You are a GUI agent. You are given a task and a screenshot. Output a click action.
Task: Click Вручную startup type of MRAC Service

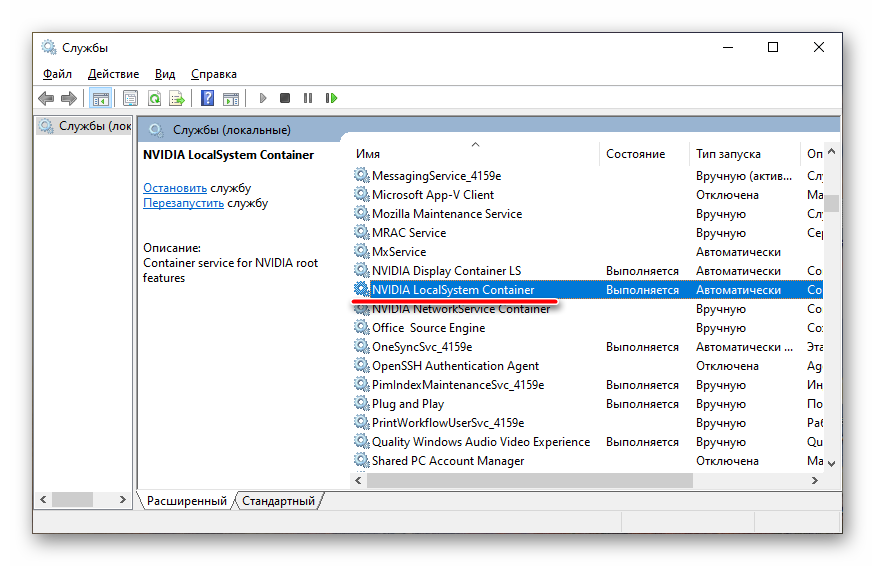click(720, 233)
